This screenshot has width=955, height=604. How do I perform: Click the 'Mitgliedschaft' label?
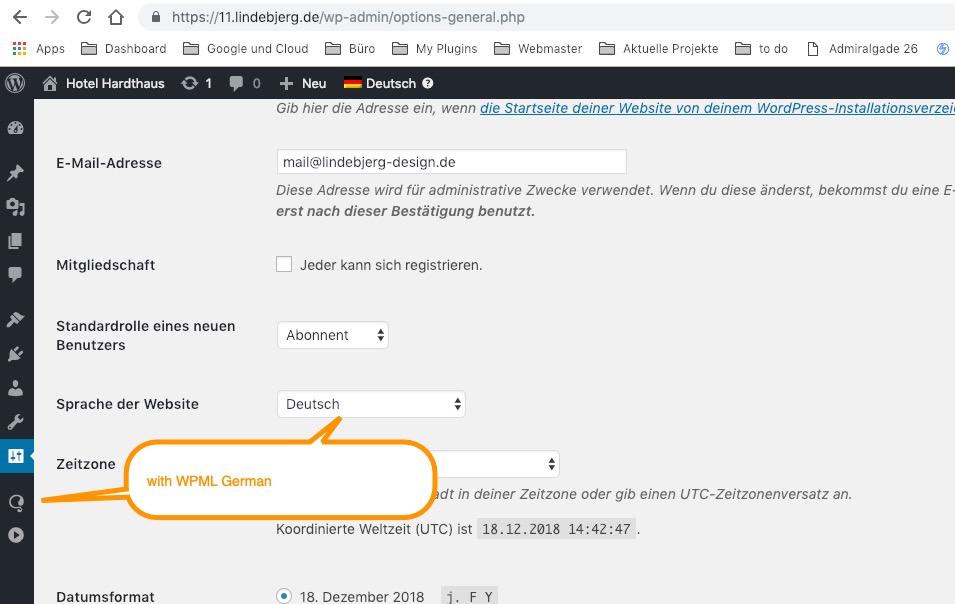click(x=105, y=265)
